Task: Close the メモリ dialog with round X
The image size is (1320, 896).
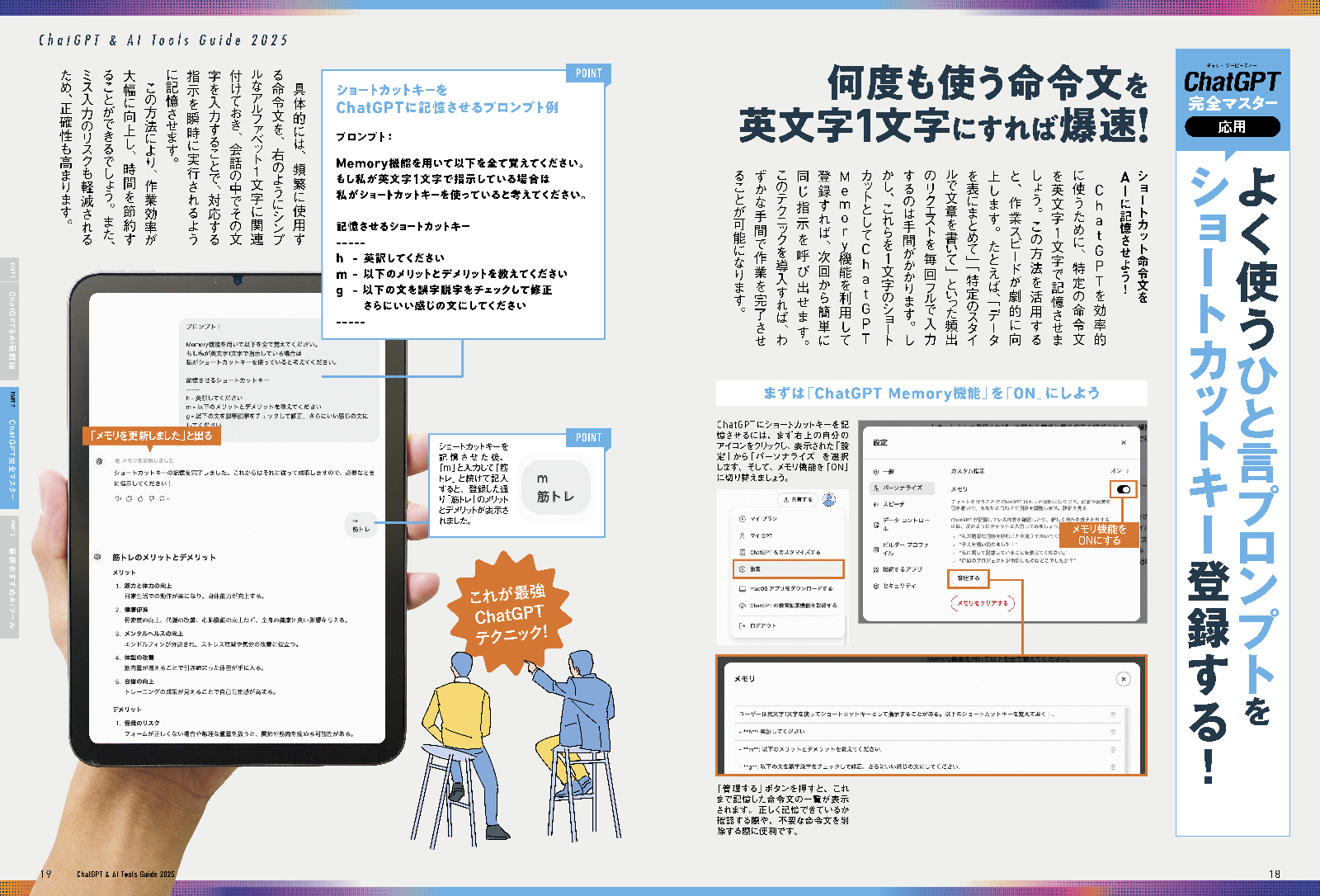Action: click(1123, 679)
